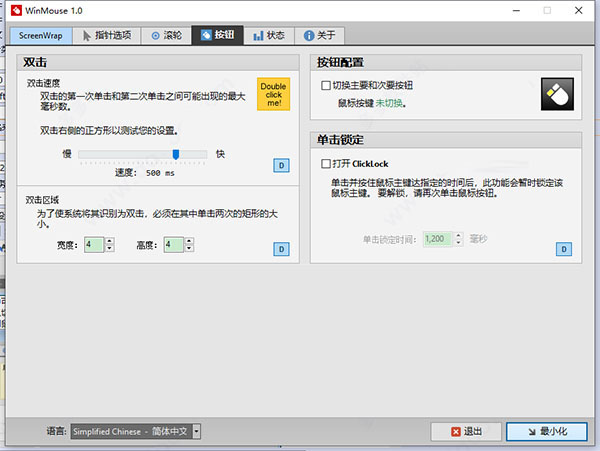This screenshot has height=451, width=600.
Task: Click the arrow icon on 最小化 button
Action: (532, 432)
